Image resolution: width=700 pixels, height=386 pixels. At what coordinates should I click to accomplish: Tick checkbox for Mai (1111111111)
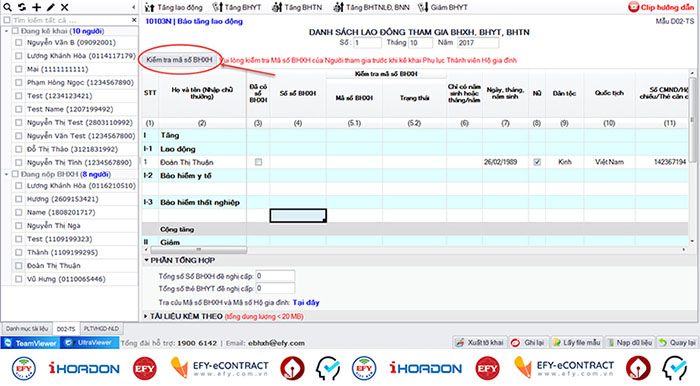[x=18, y=69]
